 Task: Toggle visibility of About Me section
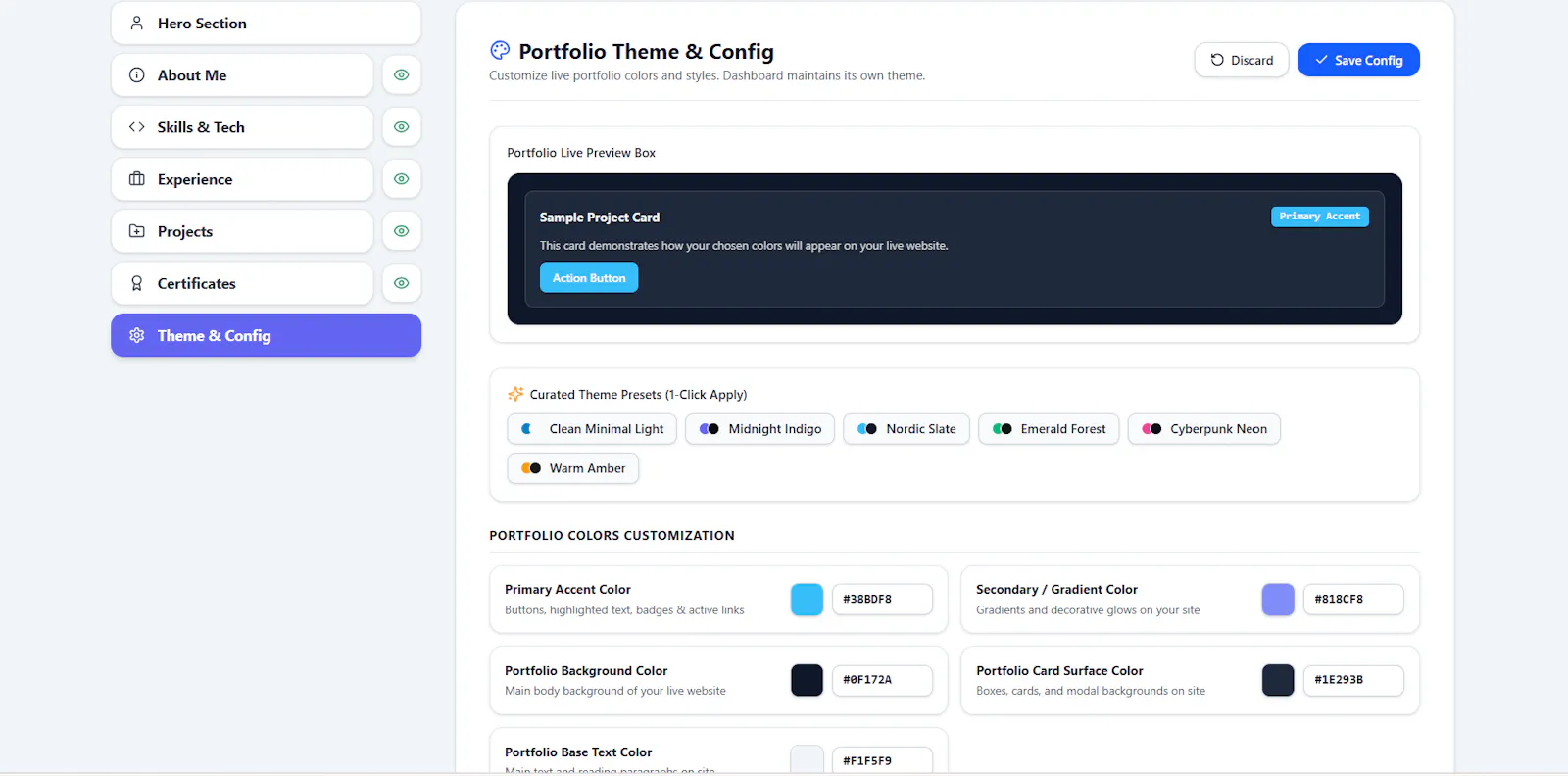(x=402, y=74)
